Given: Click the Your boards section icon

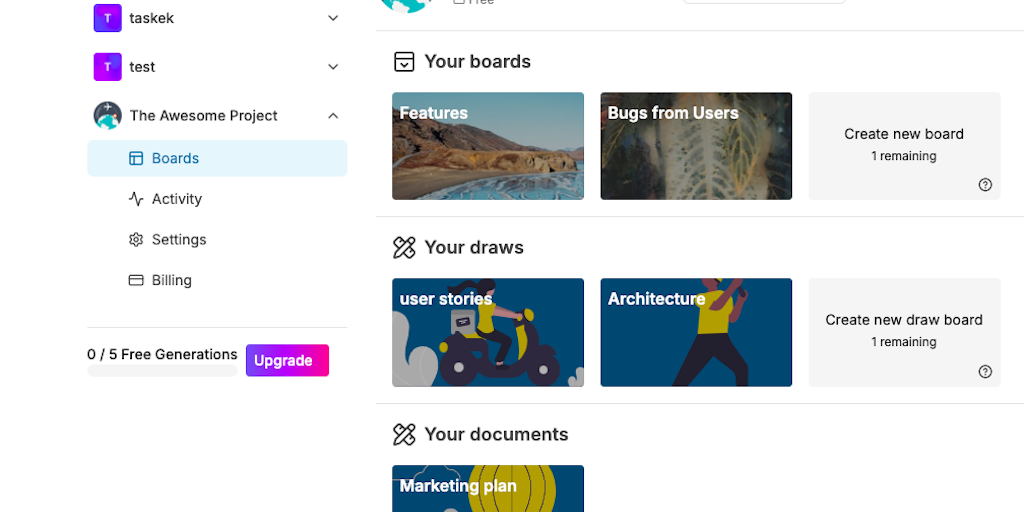Looking at the screenshot, I should click(x=404, y=62).
